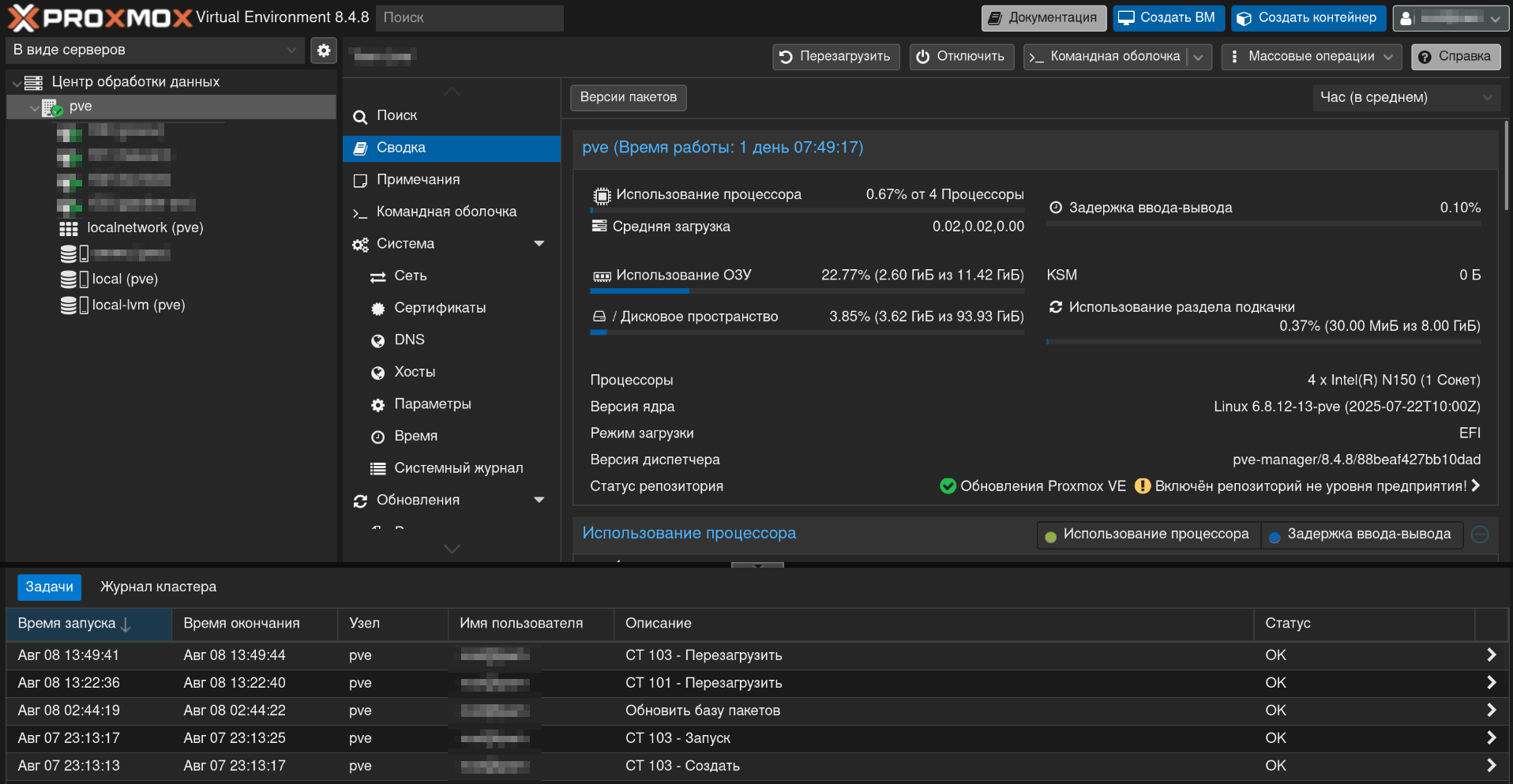Select the Сводка menu item

pyautogui.click(x=452, y=148)
